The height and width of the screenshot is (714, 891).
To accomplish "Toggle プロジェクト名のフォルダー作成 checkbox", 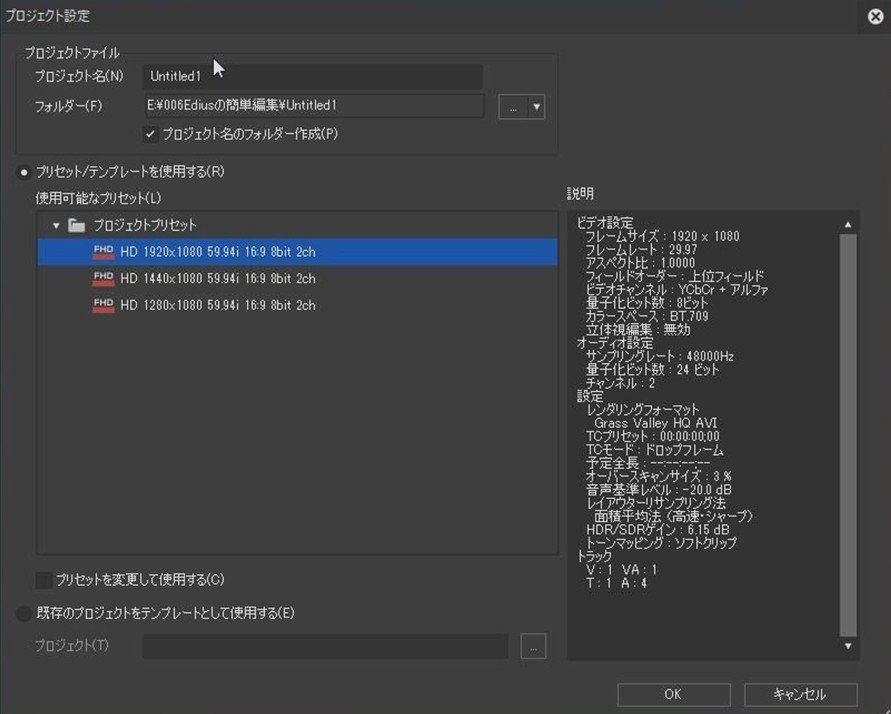I will 151,134.
